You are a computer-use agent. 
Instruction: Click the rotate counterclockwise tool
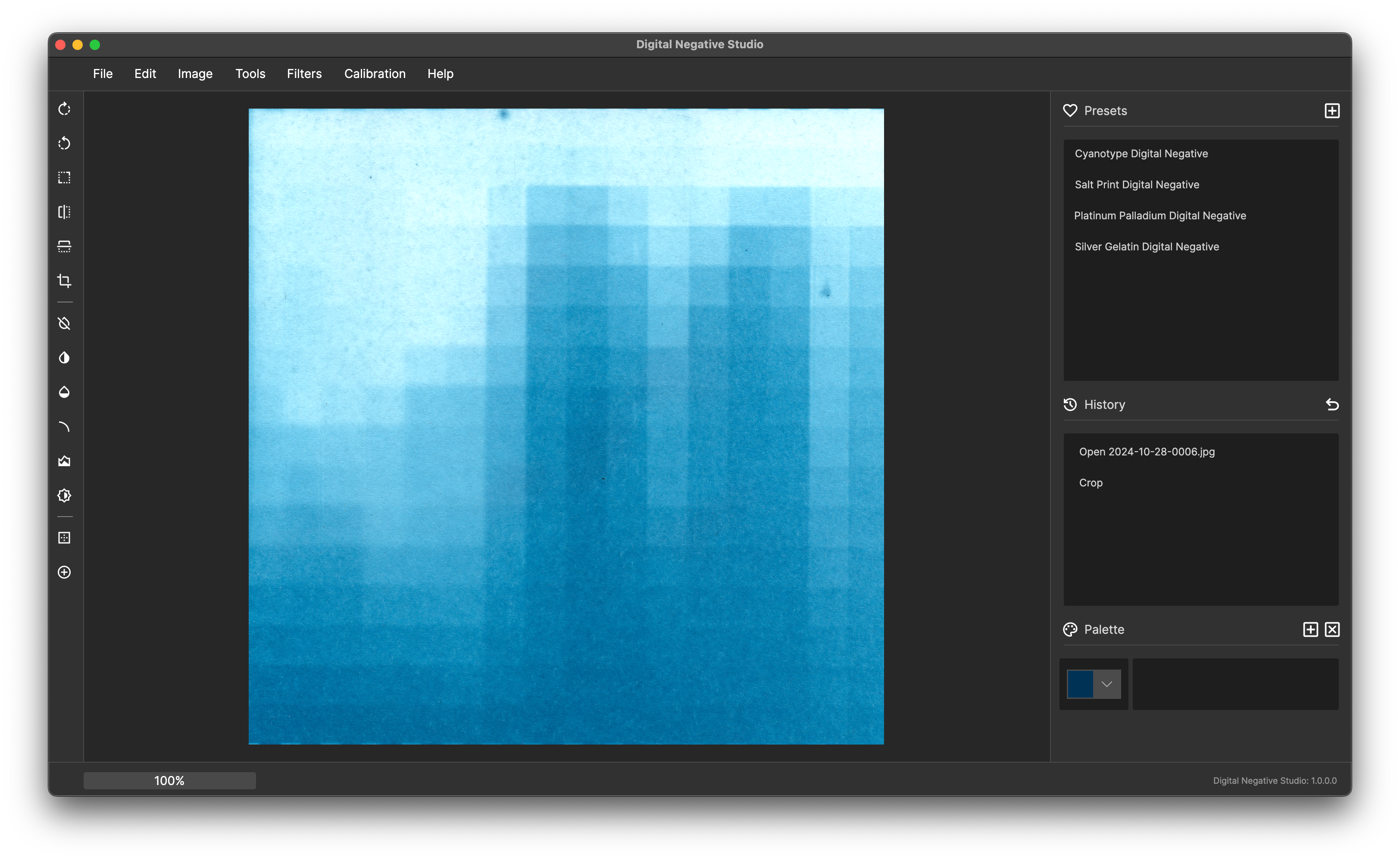click(x=64, y=143)
